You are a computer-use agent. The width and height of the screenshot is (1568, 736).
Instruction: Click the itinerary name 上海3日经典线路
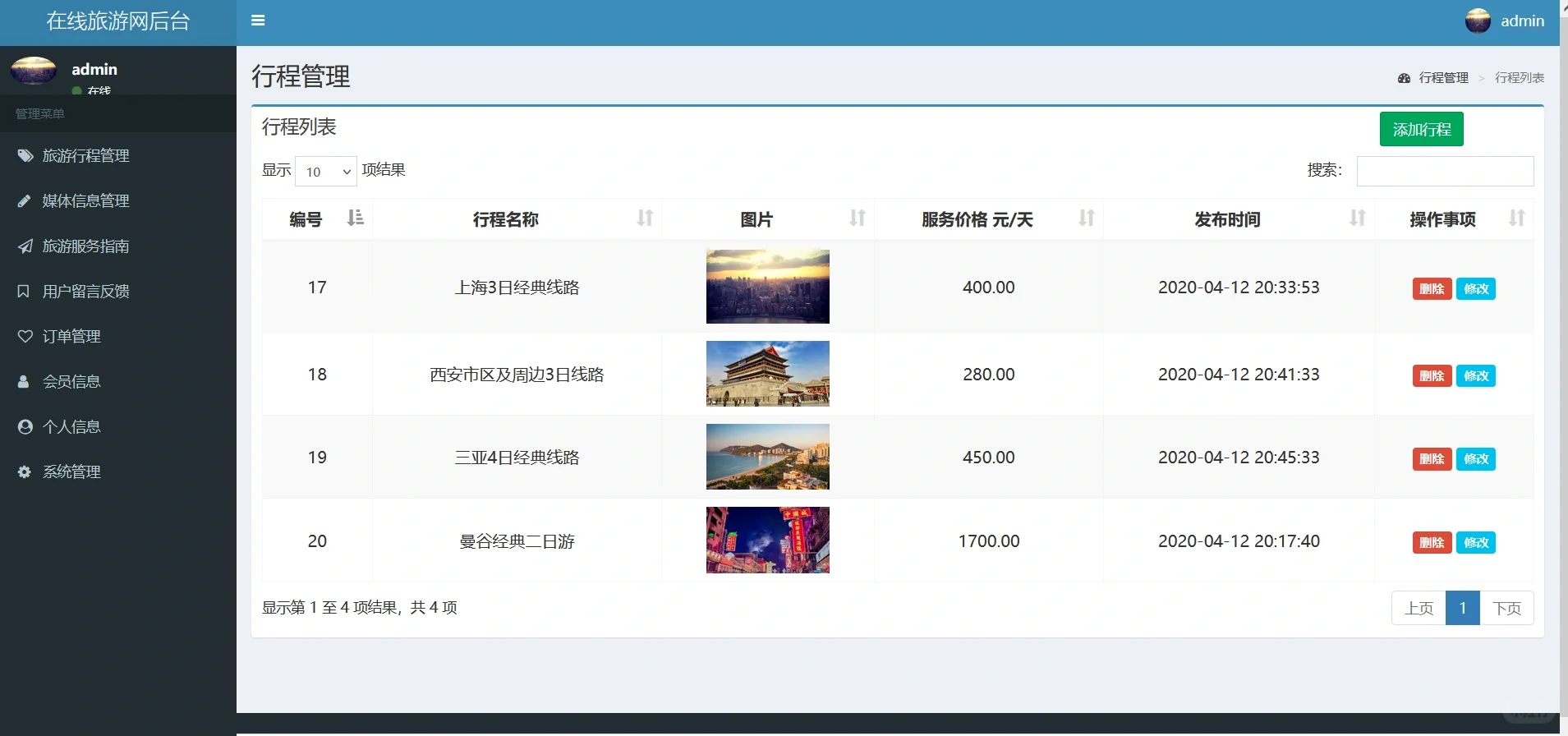point(517,287)
